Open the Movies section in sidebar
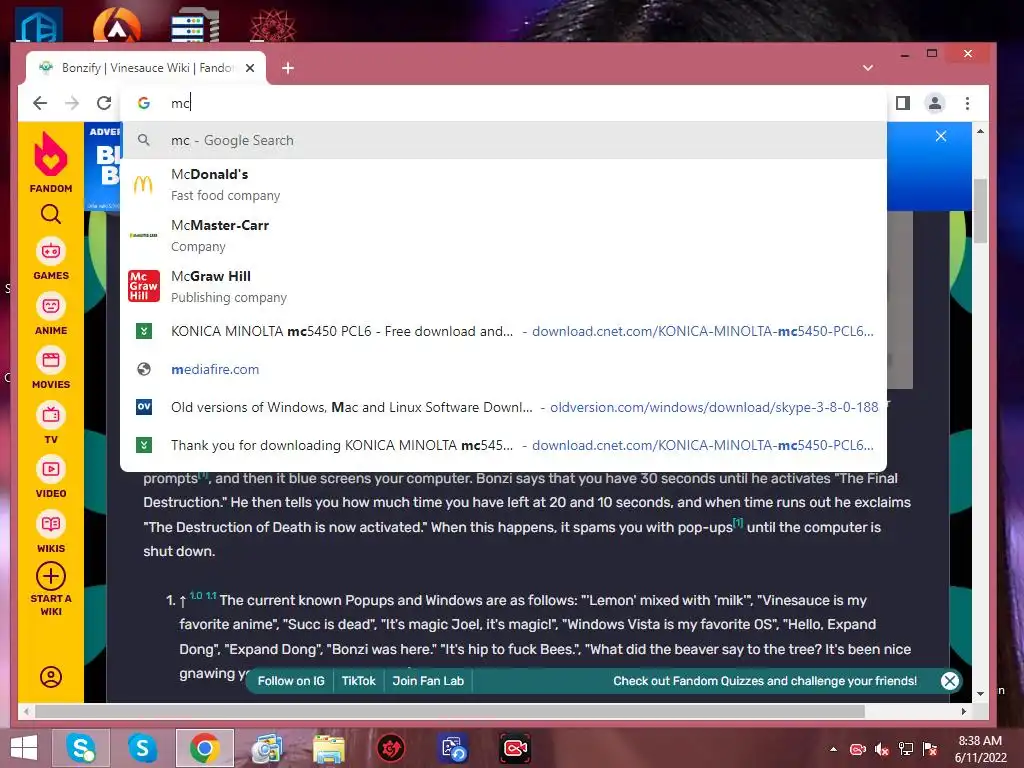 (50, 368)
